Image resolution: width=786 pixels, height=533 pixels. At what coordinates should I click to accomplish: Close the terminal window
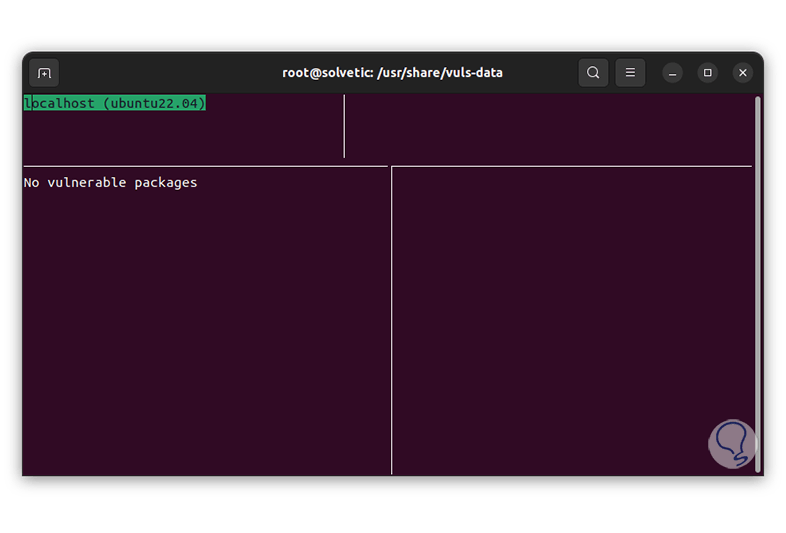[x=742, y=73]
